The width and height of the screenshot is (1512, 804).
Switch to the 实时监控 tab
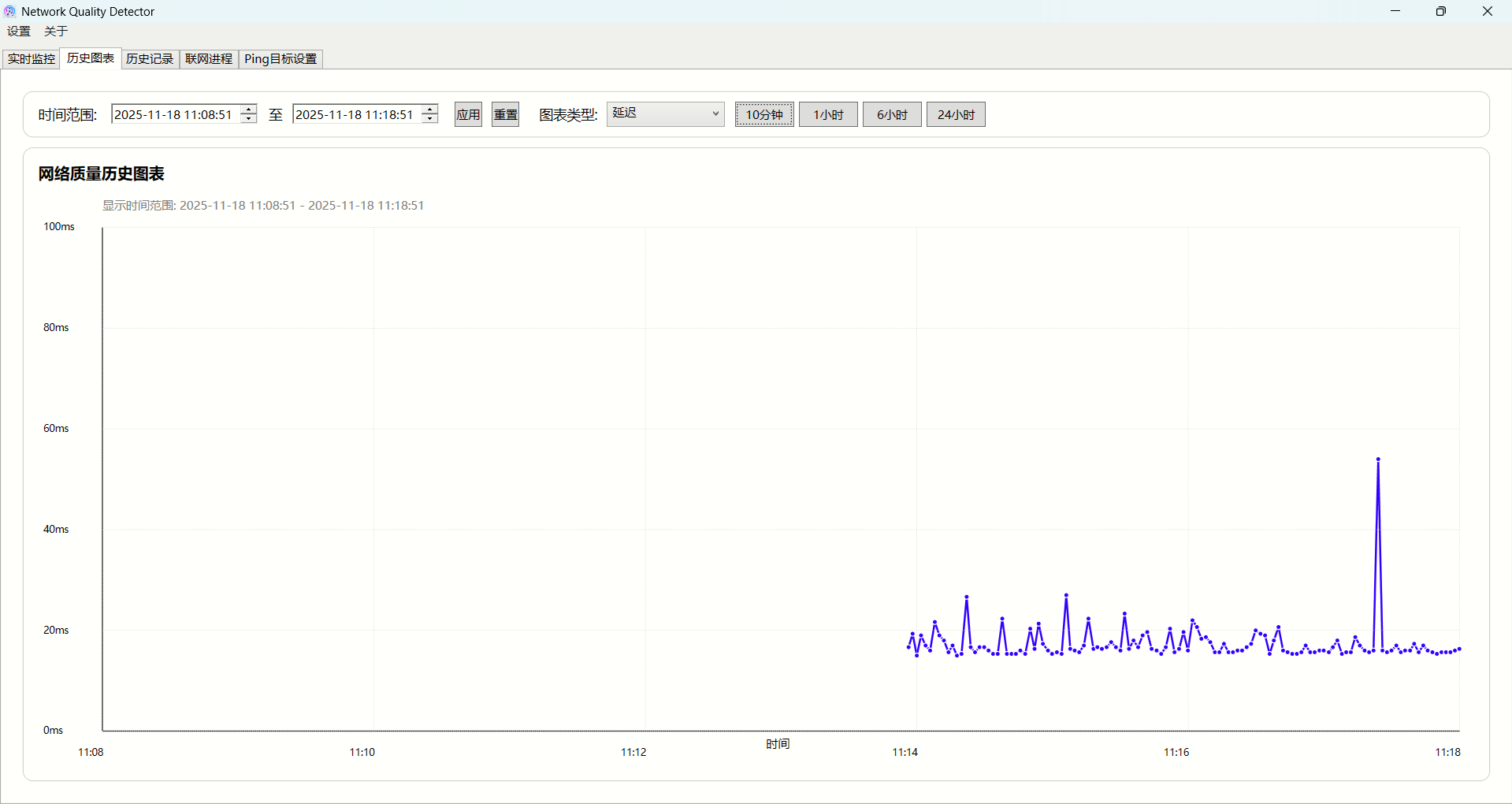point(32,59)
